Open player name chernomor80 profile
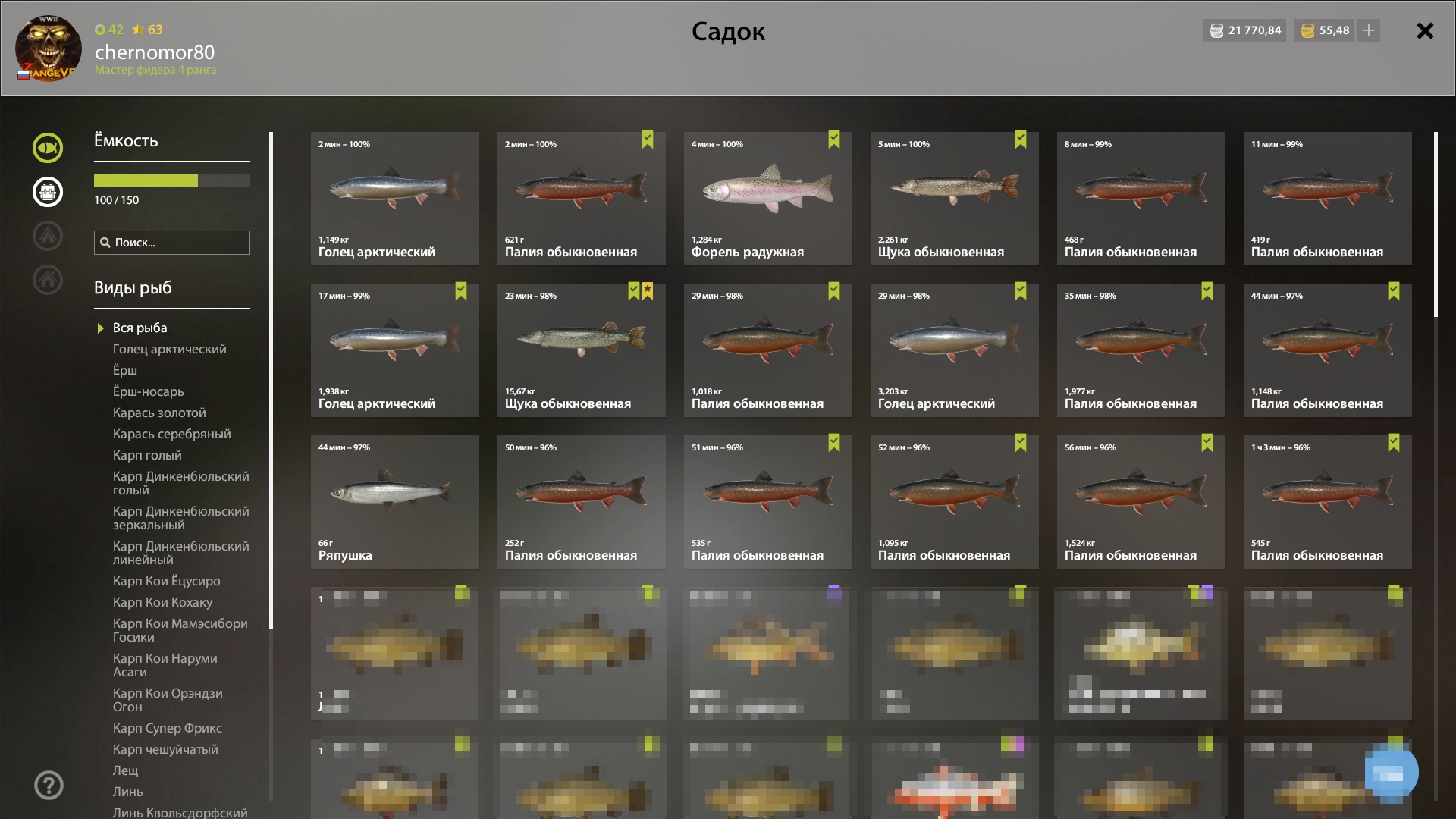Viewport: 1456px width, 819px height. [x=155, y=52]
